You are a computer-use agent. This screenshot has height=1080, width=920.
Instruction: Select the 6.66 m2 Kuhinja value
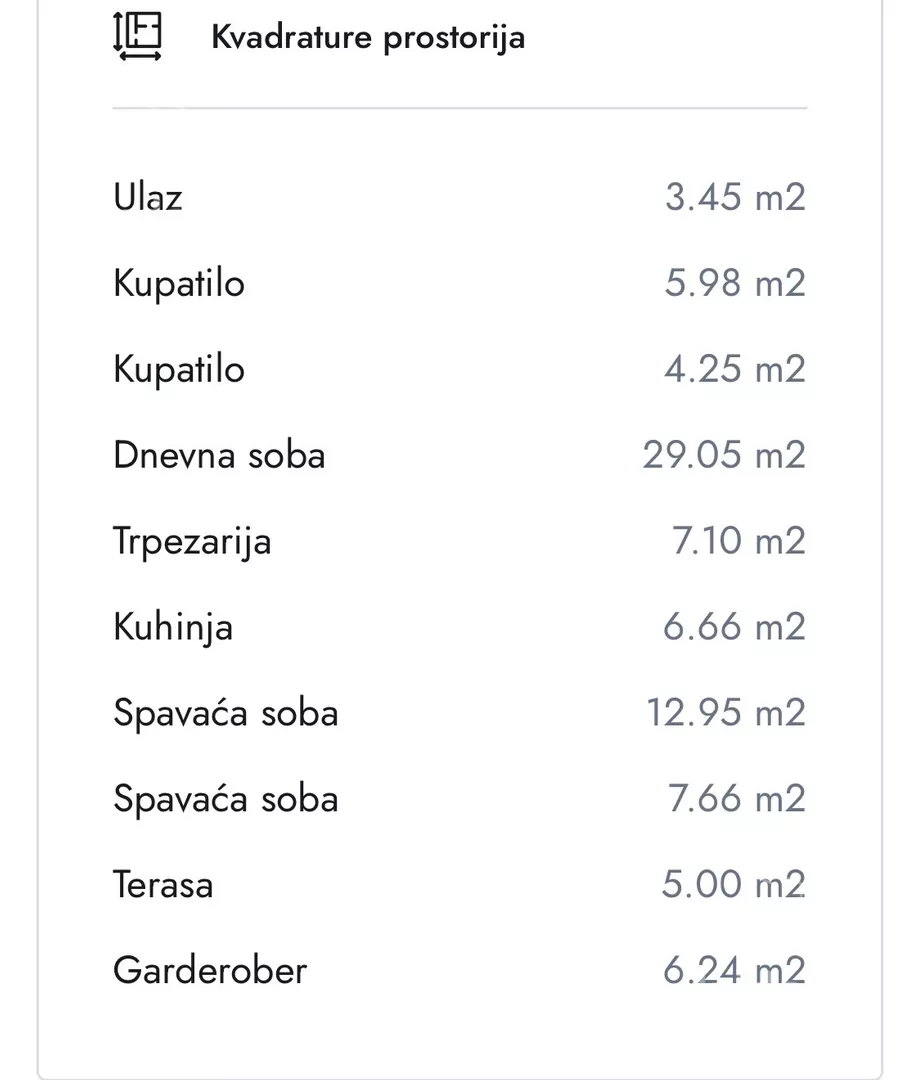pos(735,627)
